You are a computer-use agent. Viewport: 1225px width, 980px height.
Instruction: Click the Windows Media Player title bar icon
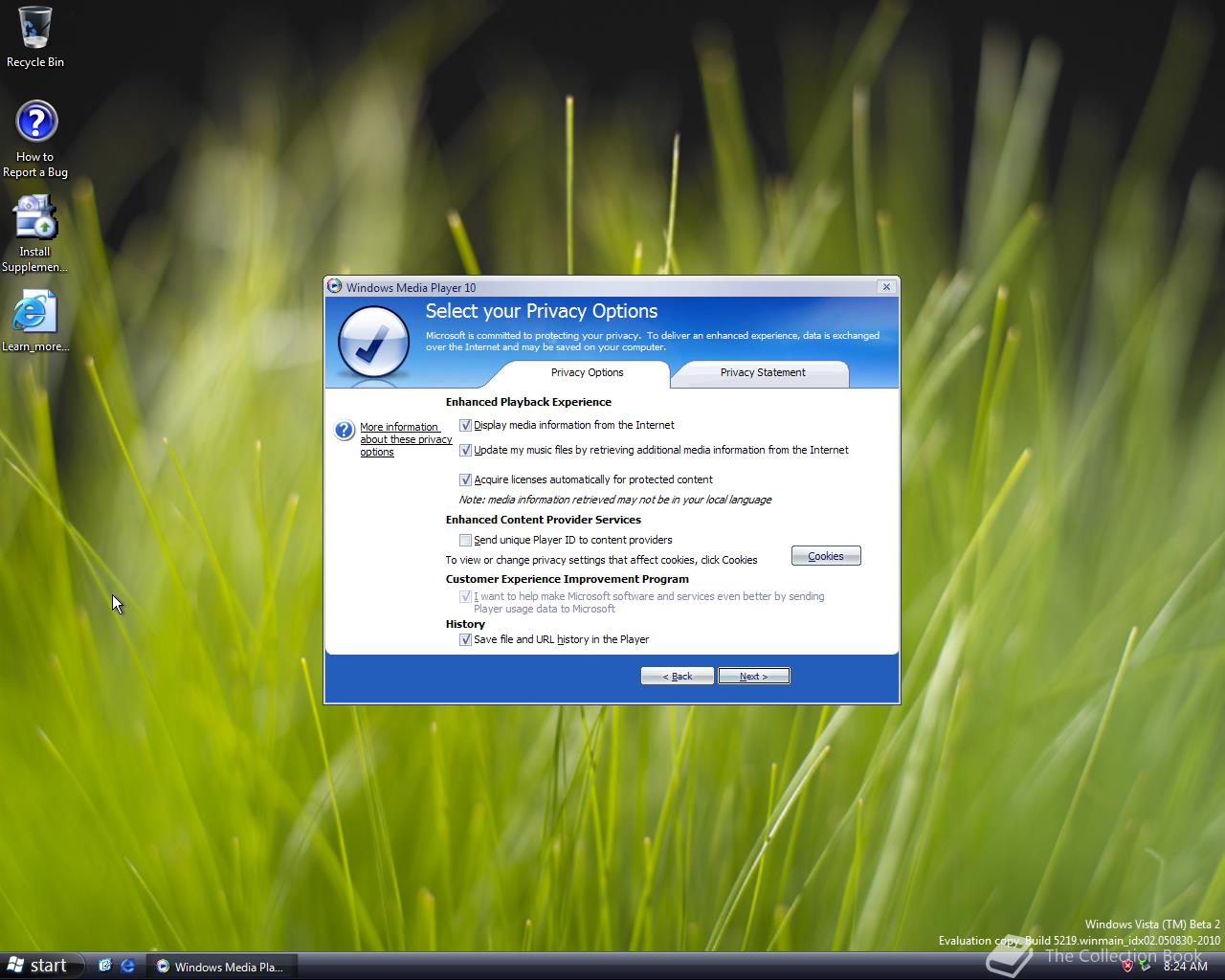[334, 286]
